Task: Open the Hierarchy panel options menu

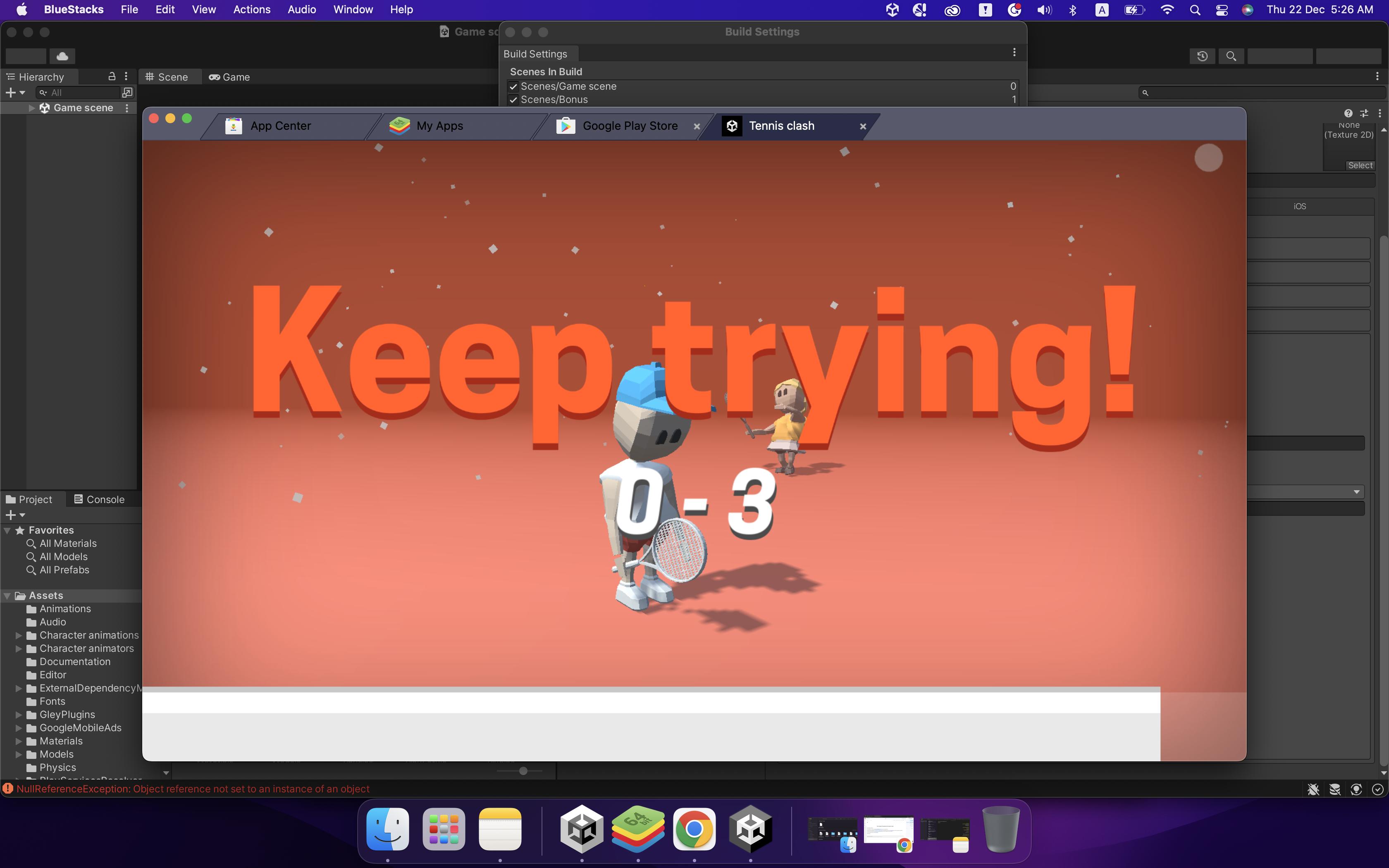Action: [x=126, y=76]
